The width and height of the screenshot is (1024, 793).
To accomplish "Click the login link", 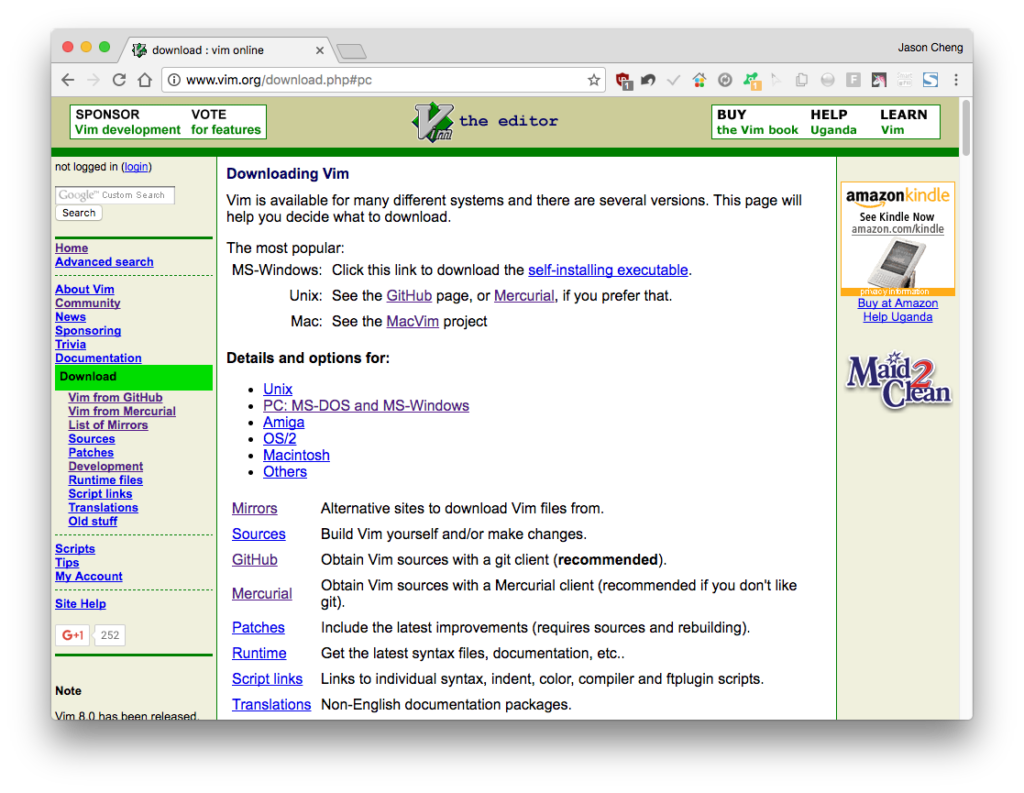I will (136, 167).
